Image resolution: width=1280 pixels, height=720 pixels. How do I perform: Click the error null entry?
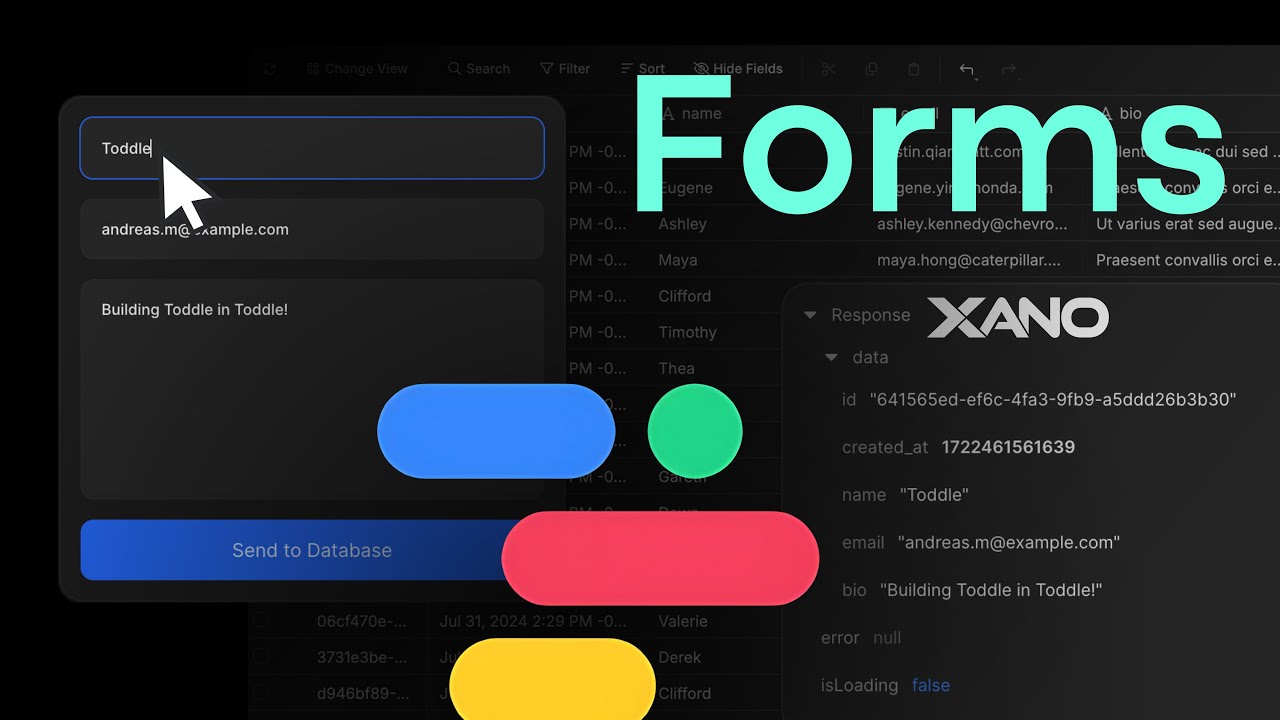pyautogui.click(x=861, y=637)
